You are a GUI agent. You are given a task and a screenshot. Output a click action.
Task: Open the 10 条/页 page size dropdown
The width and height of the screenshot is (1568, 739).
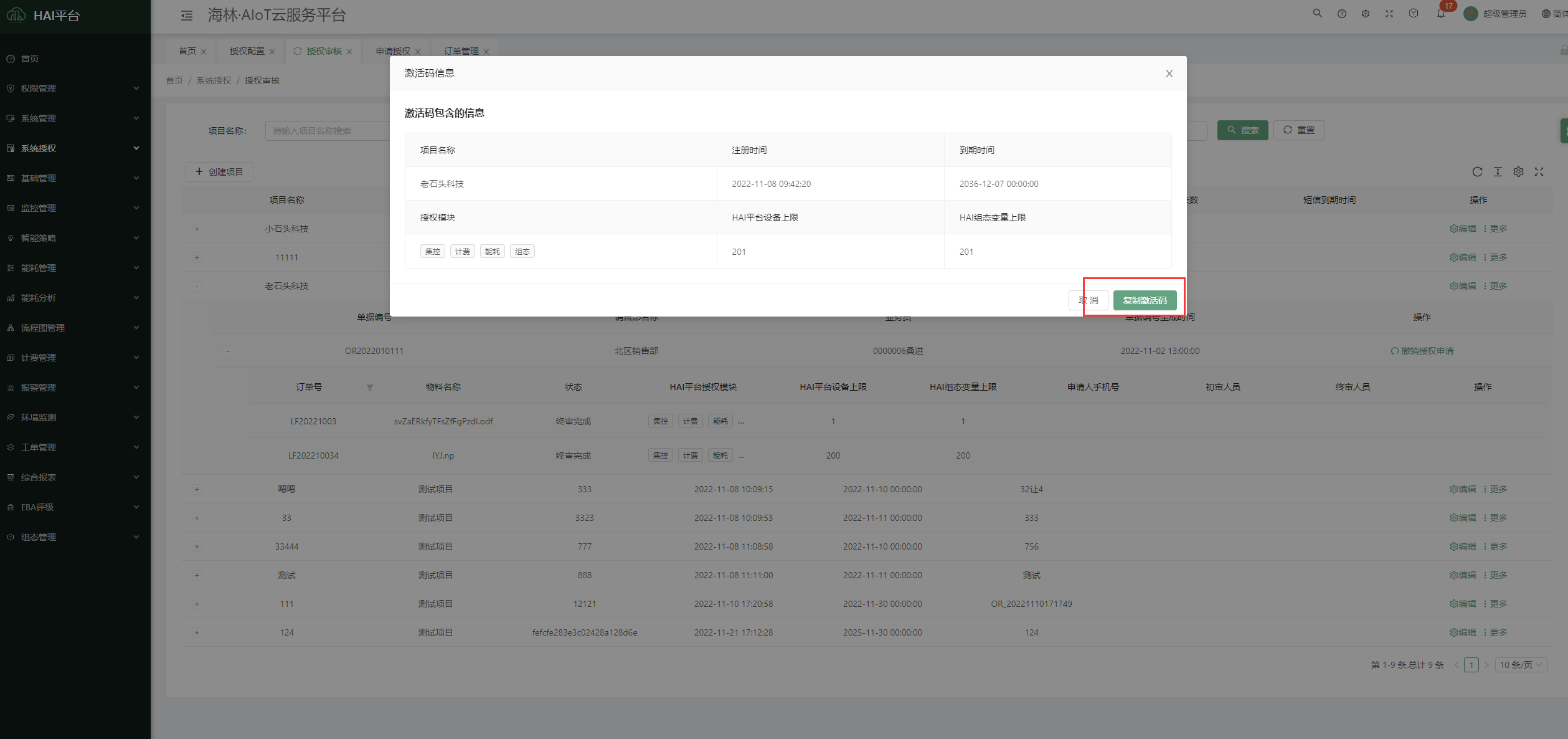1520,665
